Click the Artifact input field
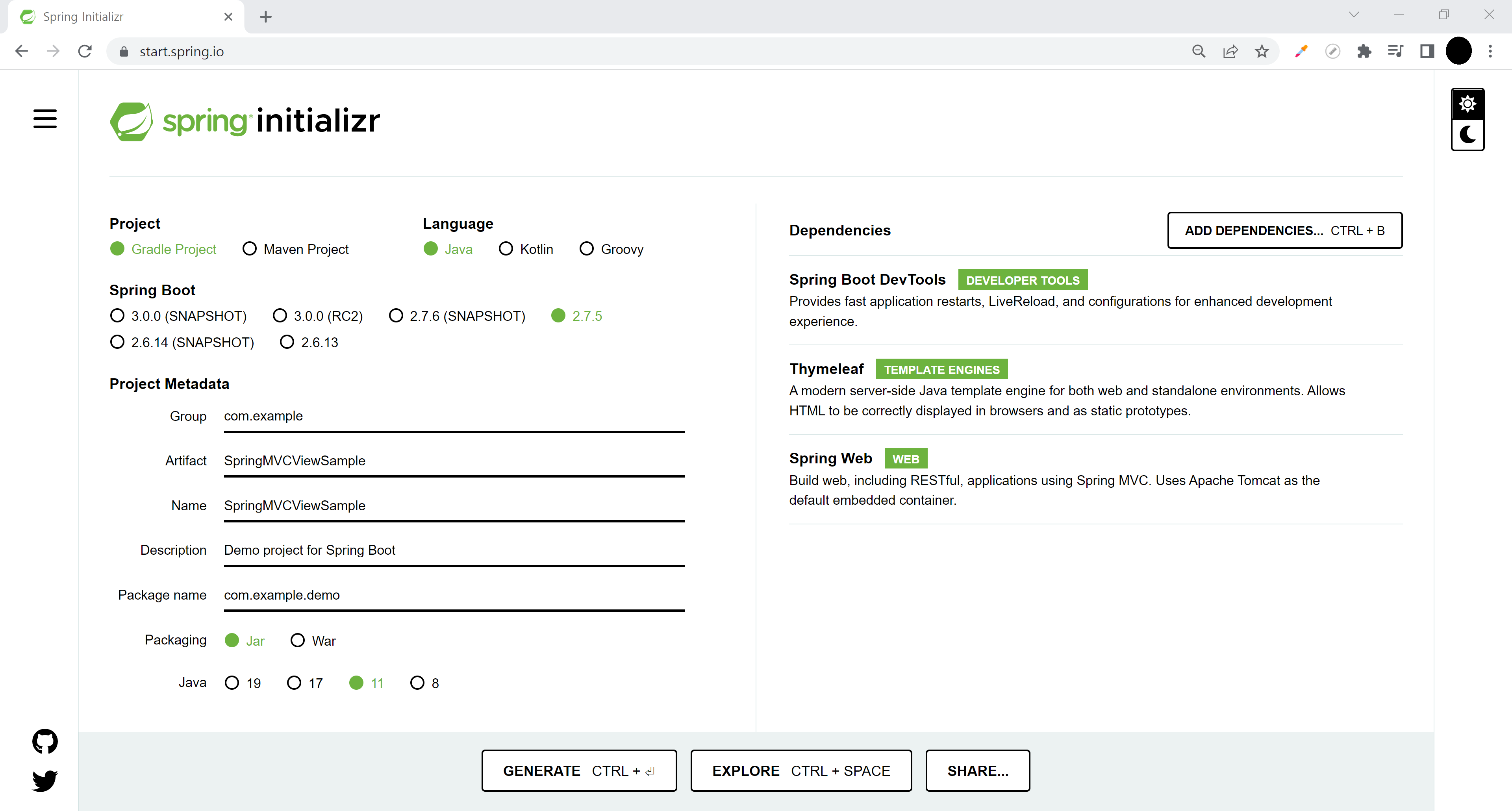 [453, 461]
